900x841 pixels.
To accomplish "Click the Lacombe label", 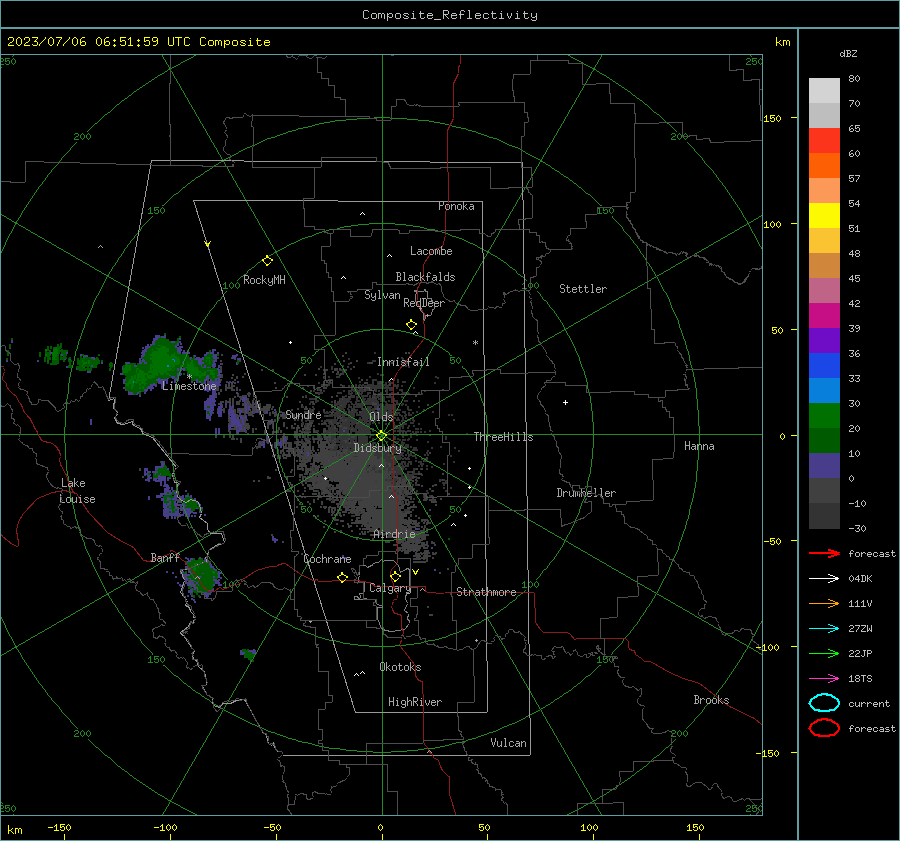I will pos(431,251).
